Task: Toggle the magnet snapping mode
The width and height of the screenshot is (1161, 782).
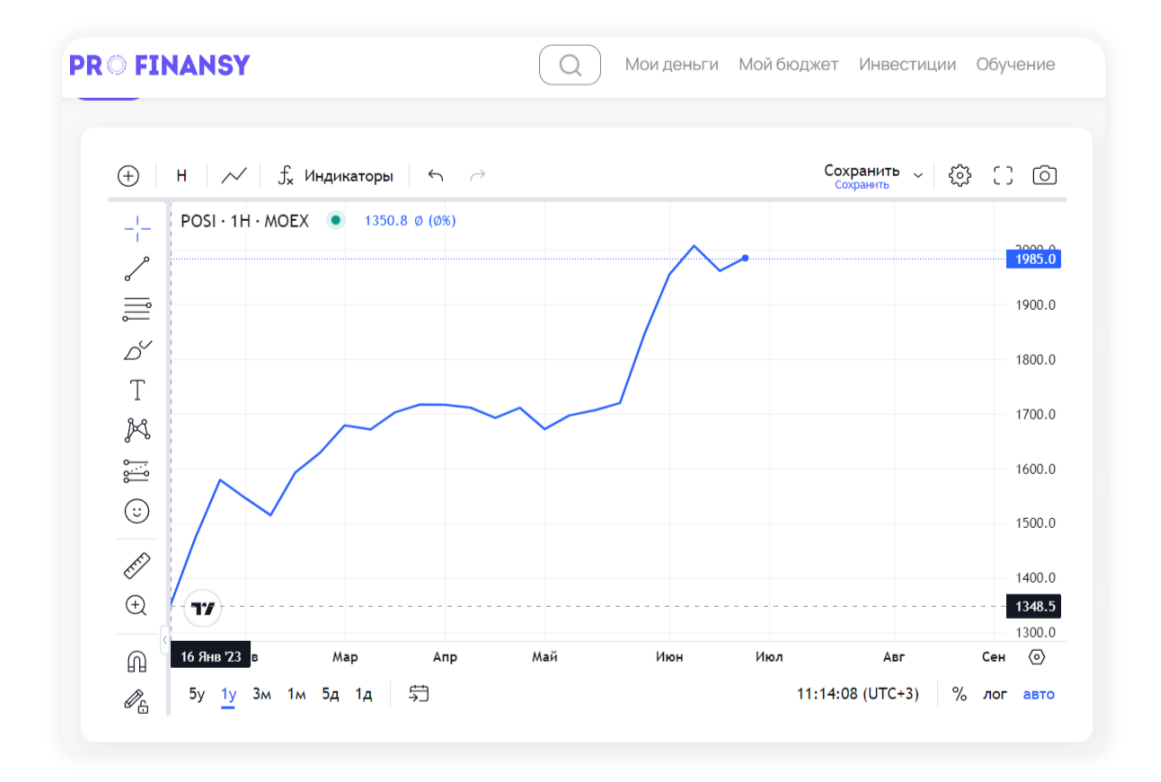Action: (x=137, y=661)
